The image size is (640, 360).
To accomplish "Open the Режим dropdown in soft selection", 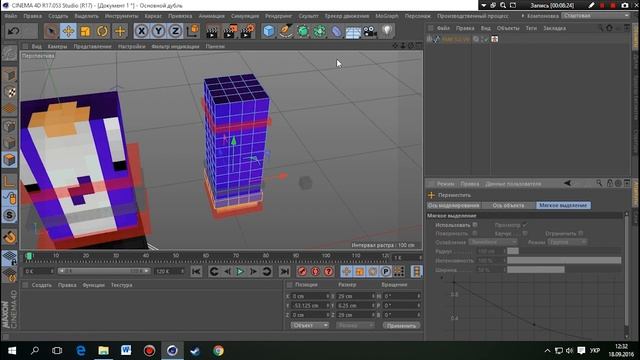I will tap(567, 242).
